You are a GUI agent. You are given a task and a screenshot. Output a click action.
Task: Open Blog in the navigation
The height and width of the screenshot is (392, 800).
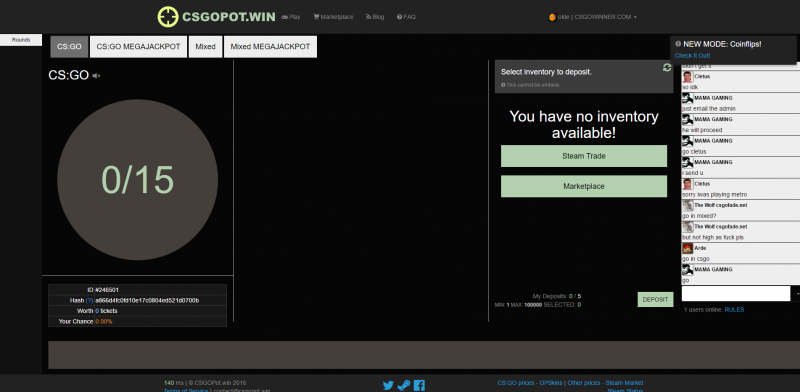pyautogui.click(x=375, y=17)
